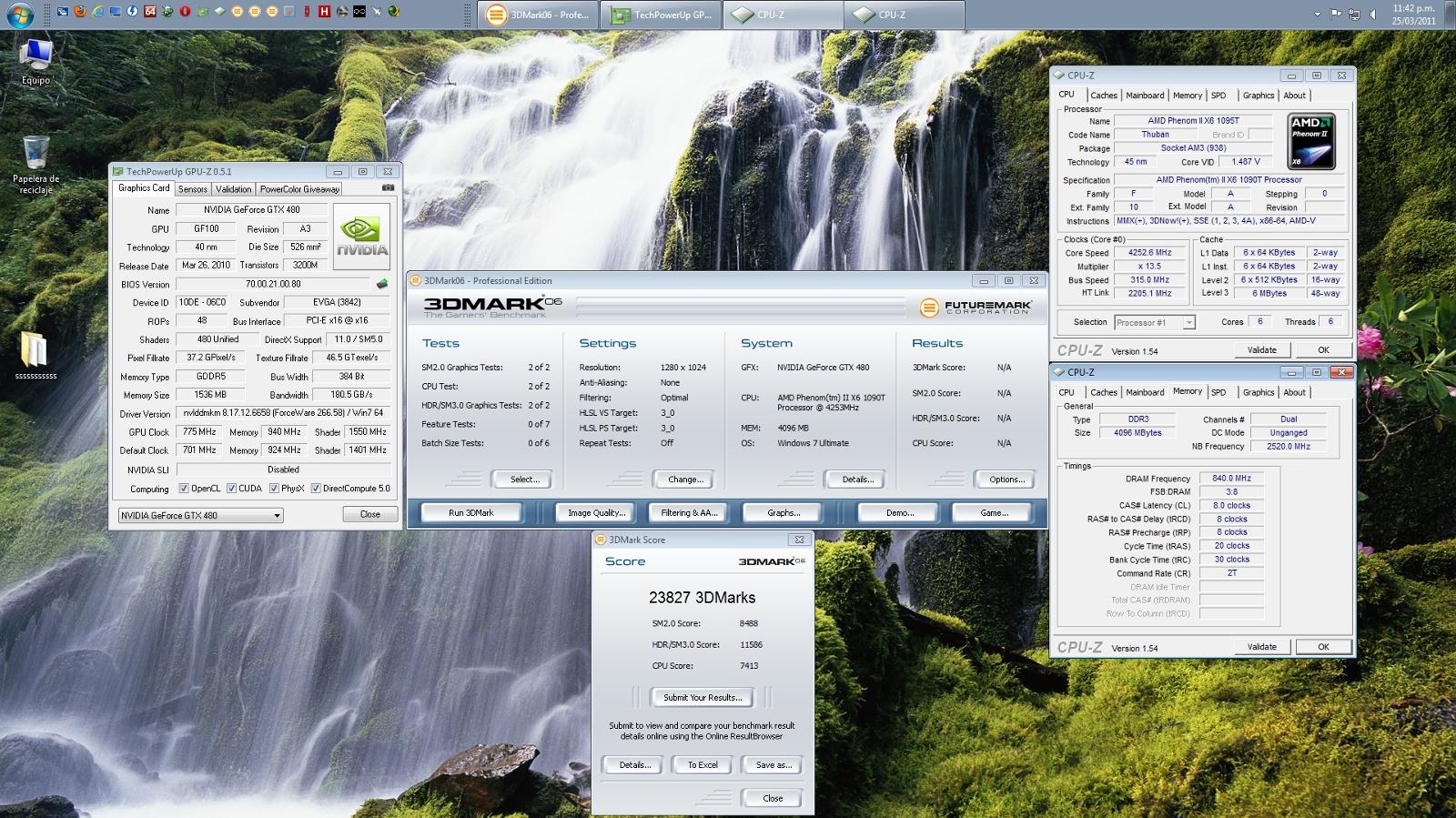1456x818 pixels.
Task: Click the GPU-Z screenshot camera icon
Action: click(x=389, y=188)
